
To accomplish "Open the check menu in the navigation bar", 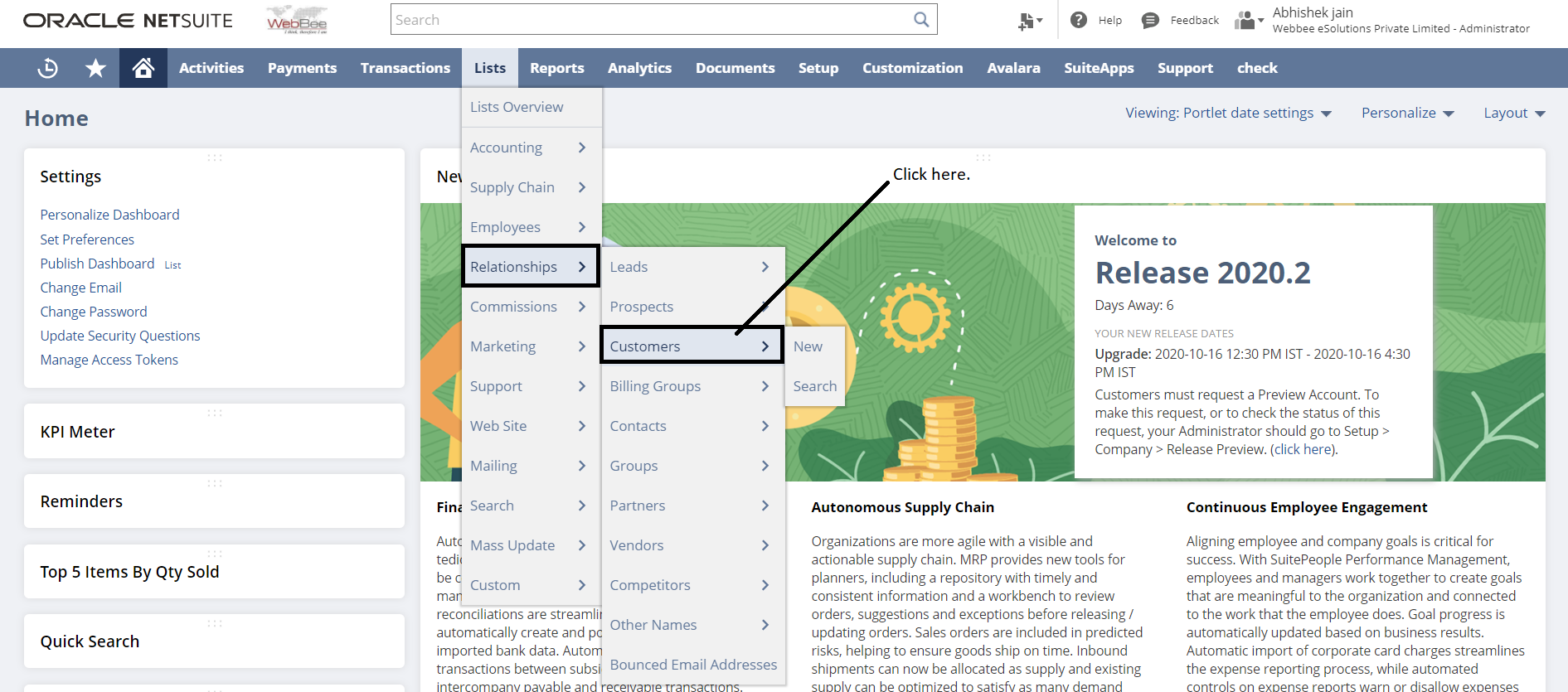I will (x=1257, y=68).
